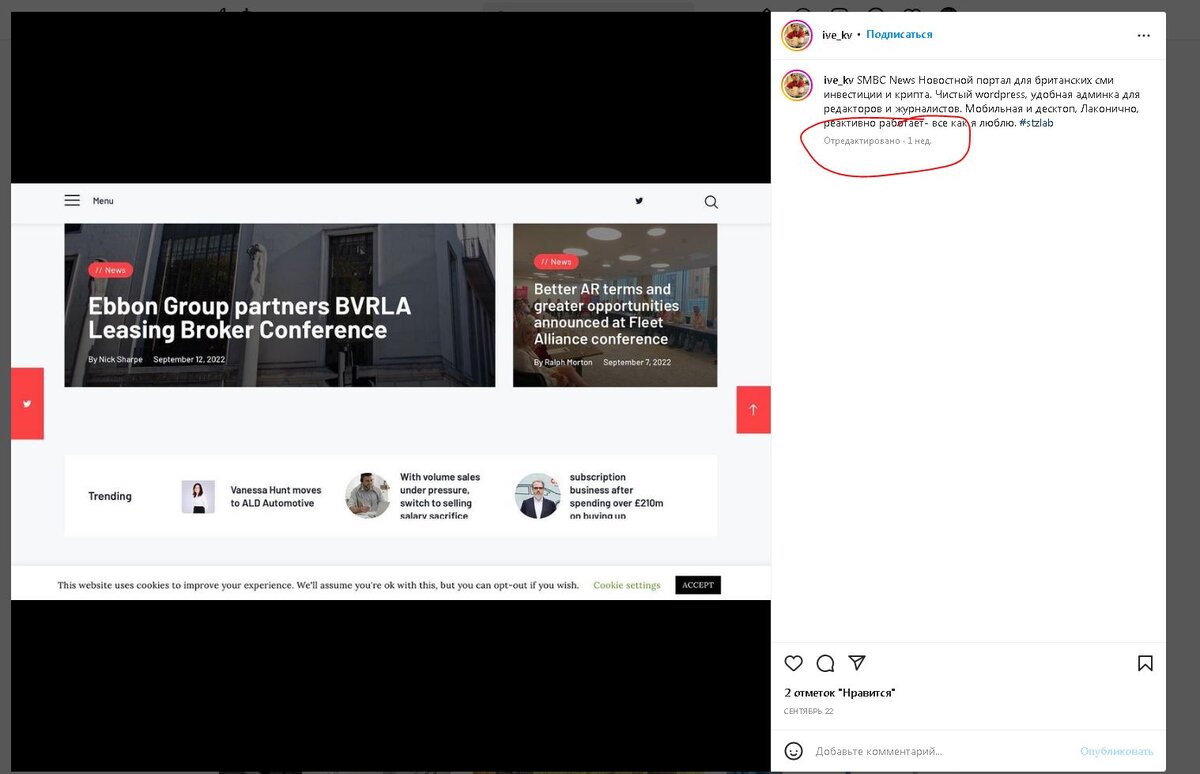Click thumbnail of subscription business article
Image resolution: width=1200 pixels, height=774 pixels.
538,496
